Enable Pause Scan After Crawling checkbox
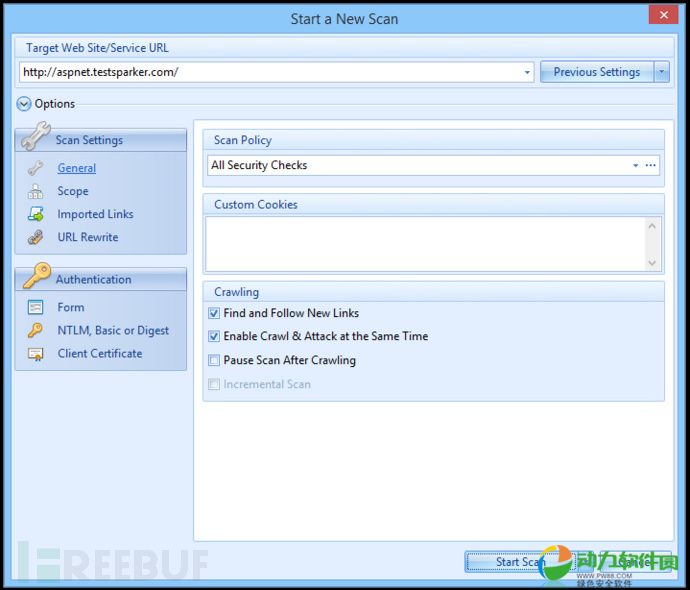 point(214,361)
